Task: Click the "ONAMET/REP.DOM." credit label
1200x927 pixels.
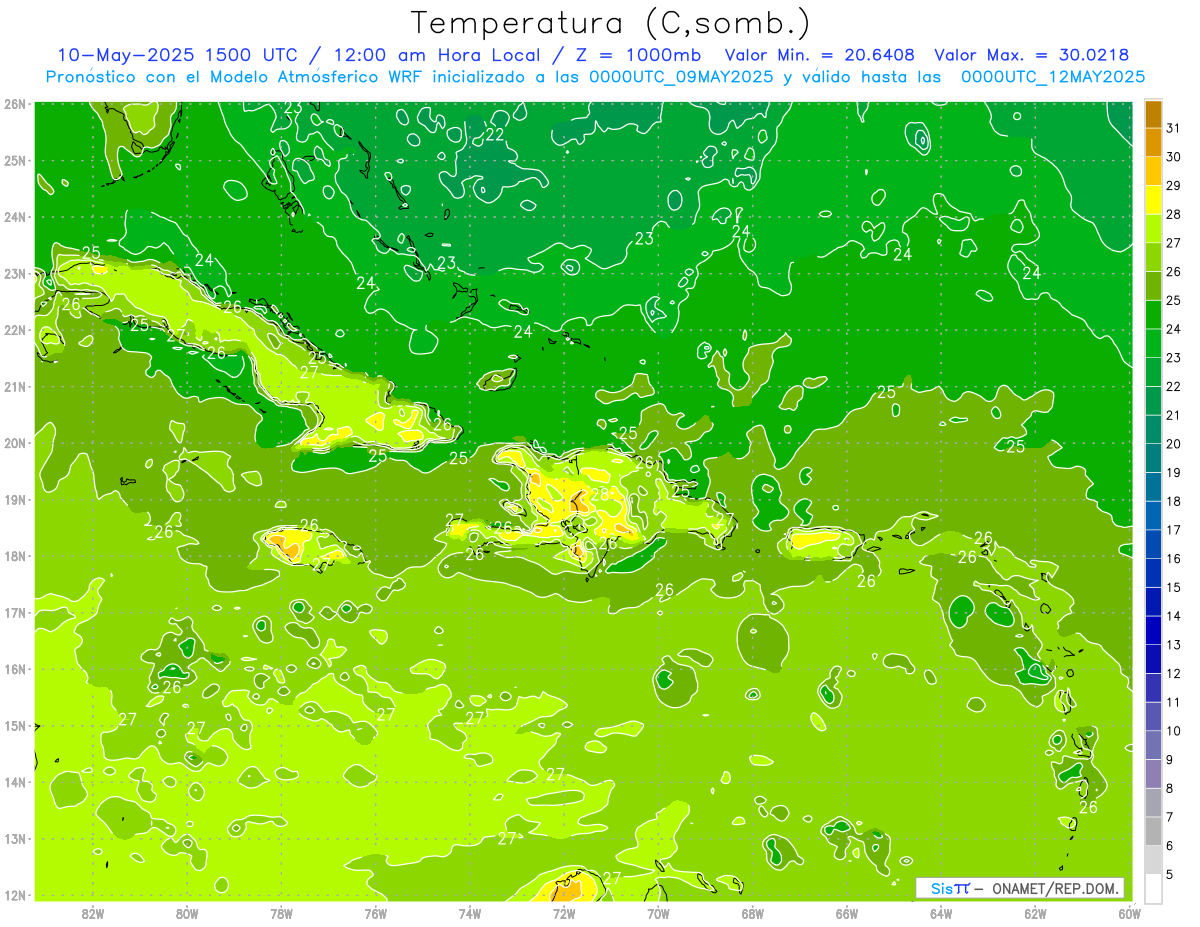Action: (1055, 888)
